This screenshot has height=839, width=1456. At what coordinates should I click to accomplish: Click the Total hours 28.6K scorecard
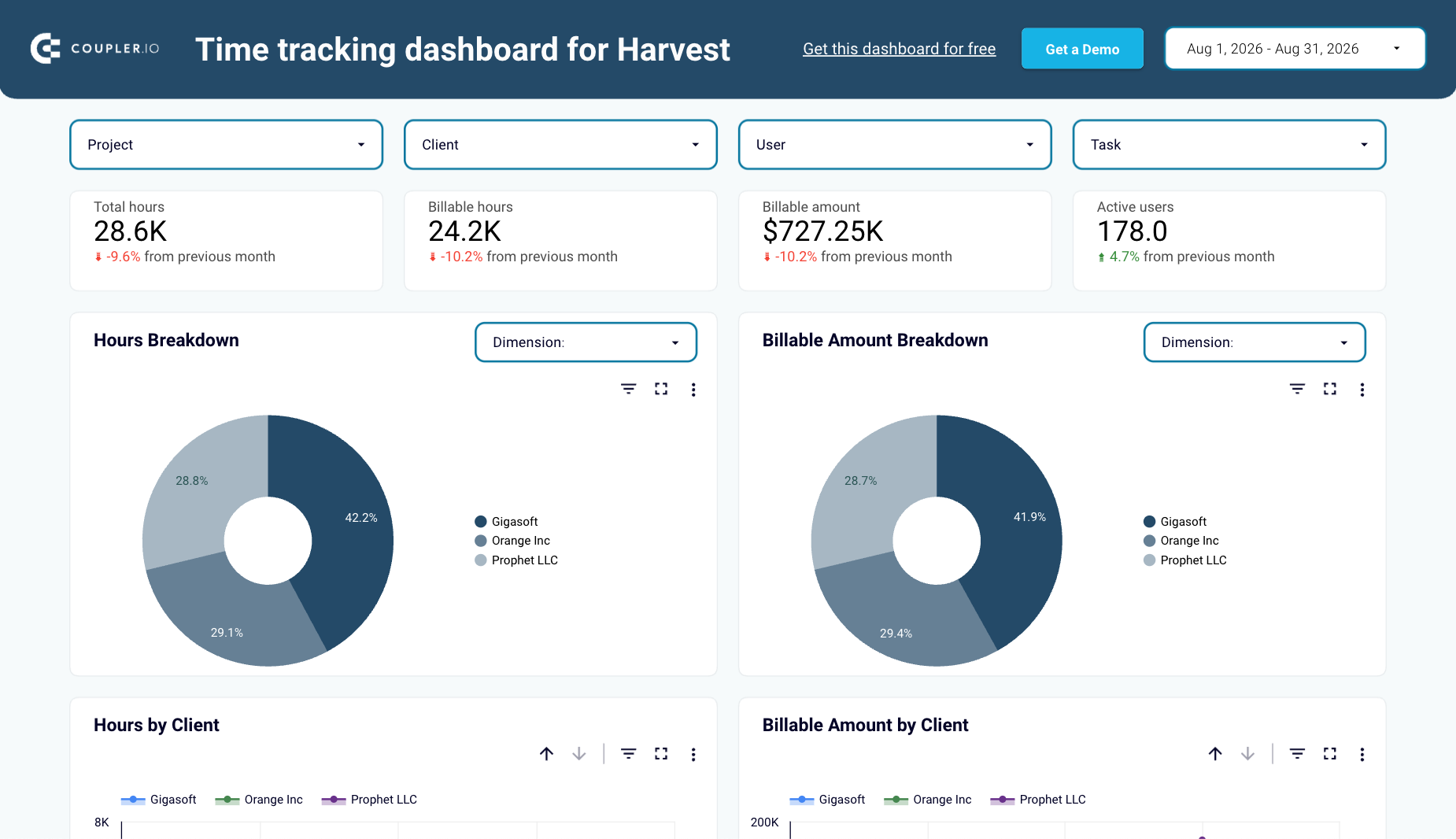227,241
